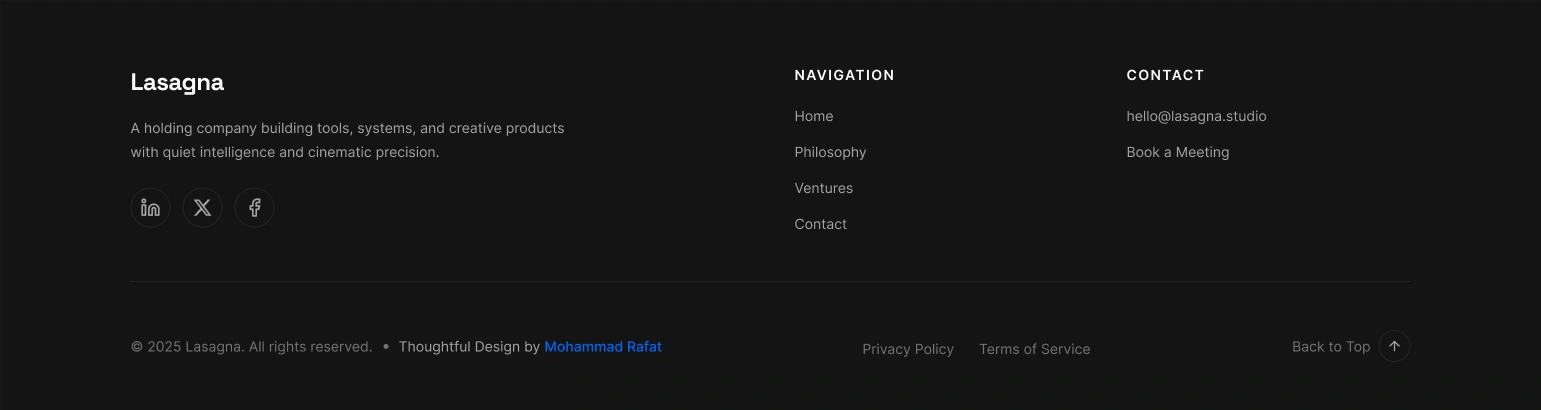Image resolution: width=1541 pixels, height=410 pixels.
Task: Select Ventures in footer navigation
Action: coord(823,188)
